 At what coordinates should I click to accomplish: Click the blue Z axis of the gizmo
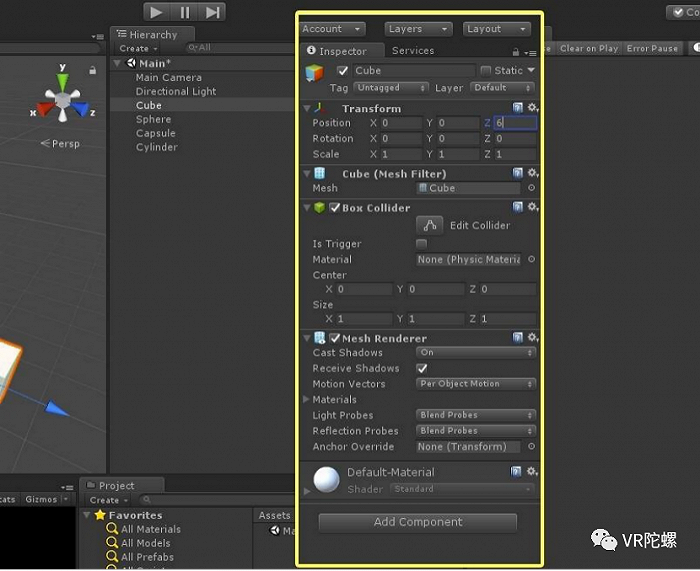tap(83, 109)
